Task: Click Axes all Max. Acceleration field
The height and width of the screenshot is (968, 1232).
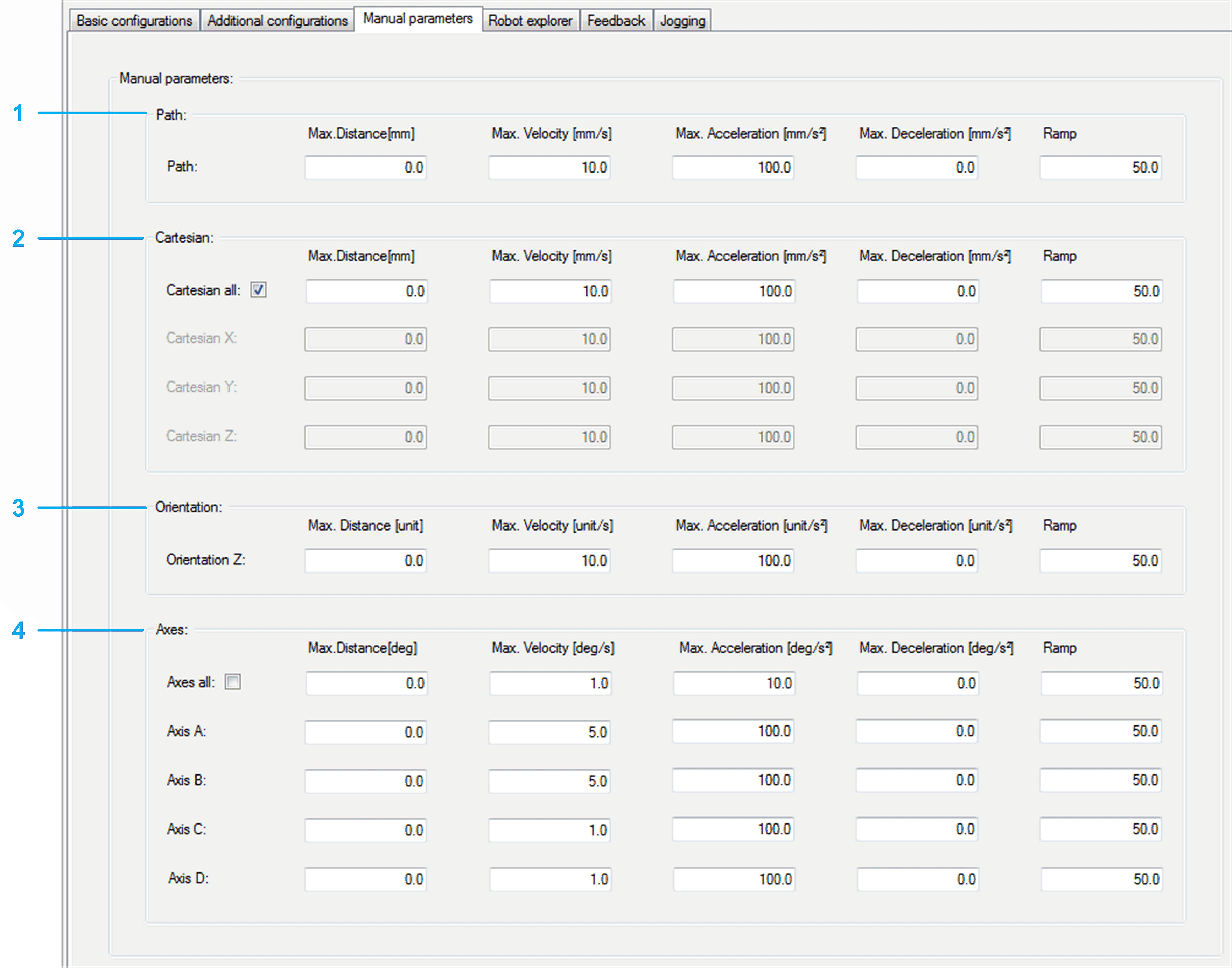Action: point(734,683)
